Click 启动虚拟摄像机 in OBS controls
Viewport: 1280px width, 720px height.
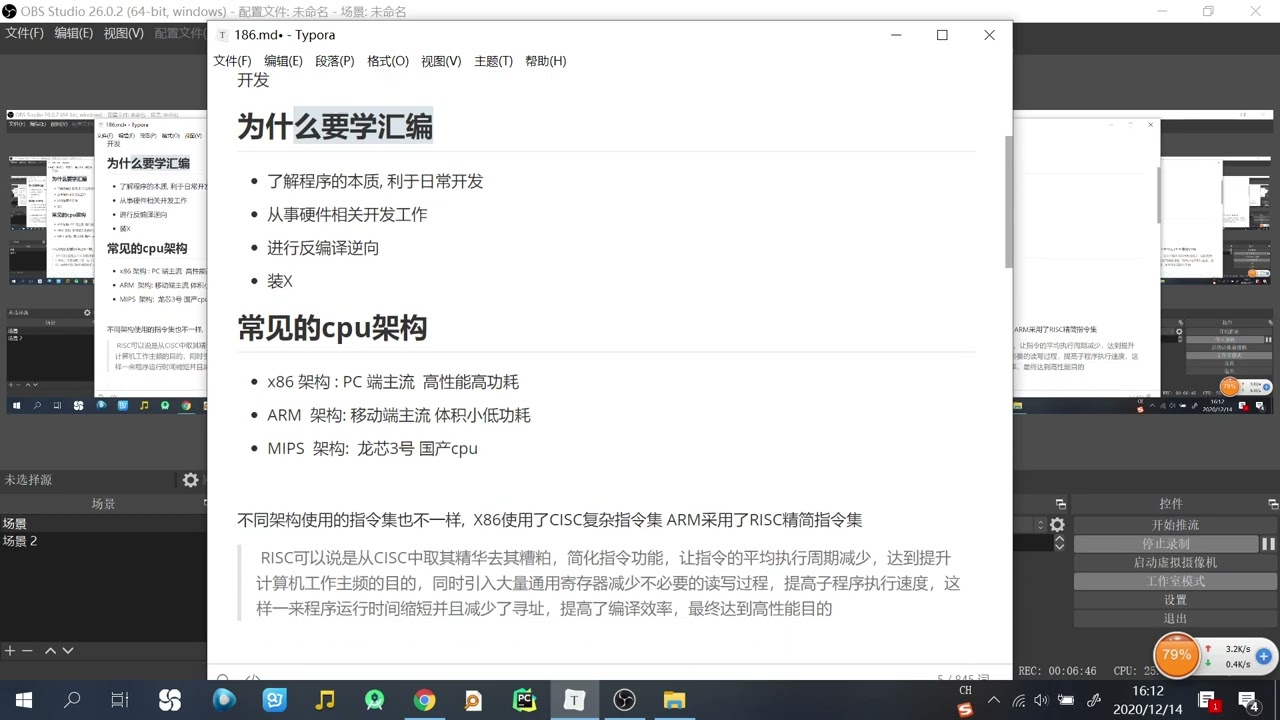coord(1175,562)
